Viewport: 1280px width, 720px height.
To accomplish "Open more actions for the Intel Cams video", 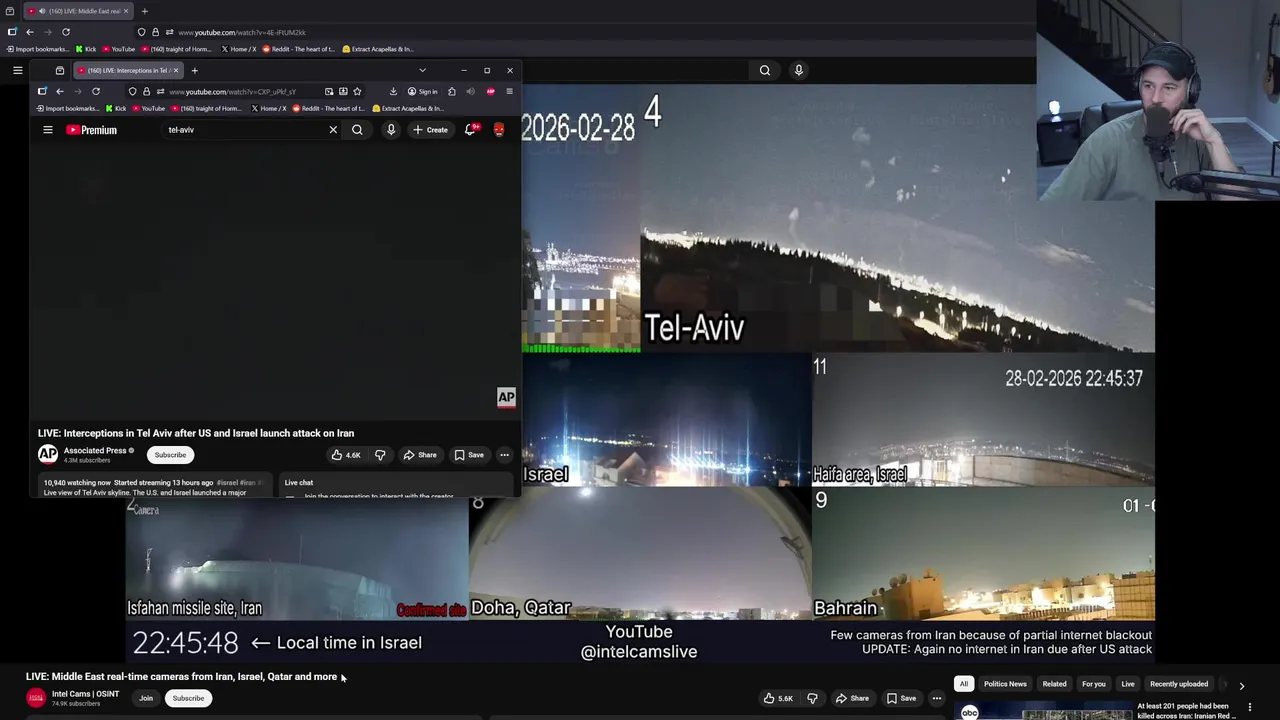I will 937,698.
